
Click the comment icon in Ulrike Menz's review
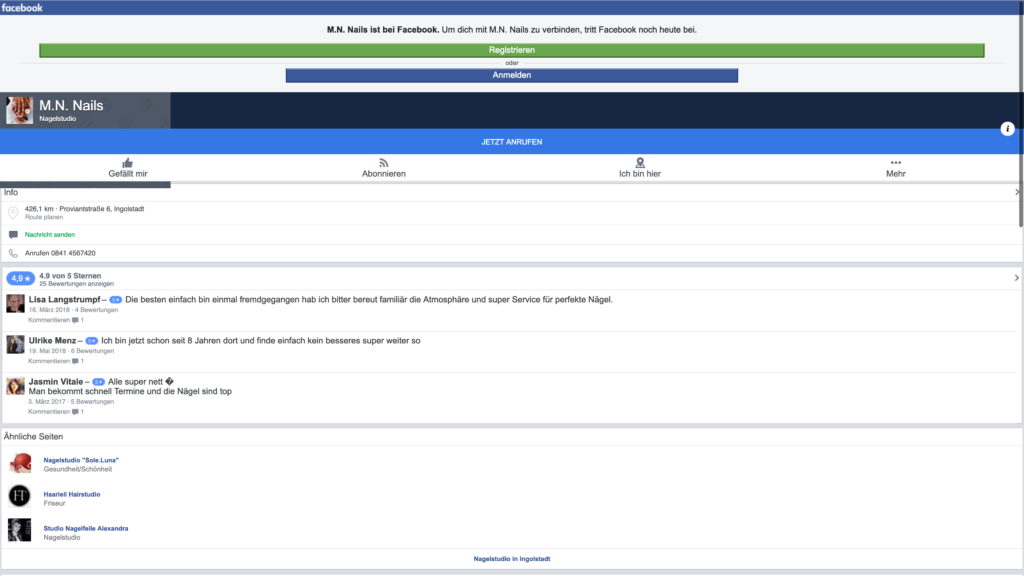coord(75,361)
